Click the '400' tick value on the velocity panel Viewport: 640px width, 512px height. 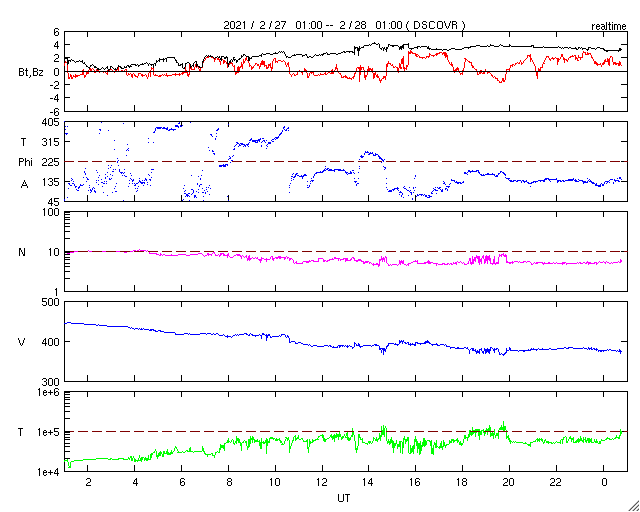[51, 342]
